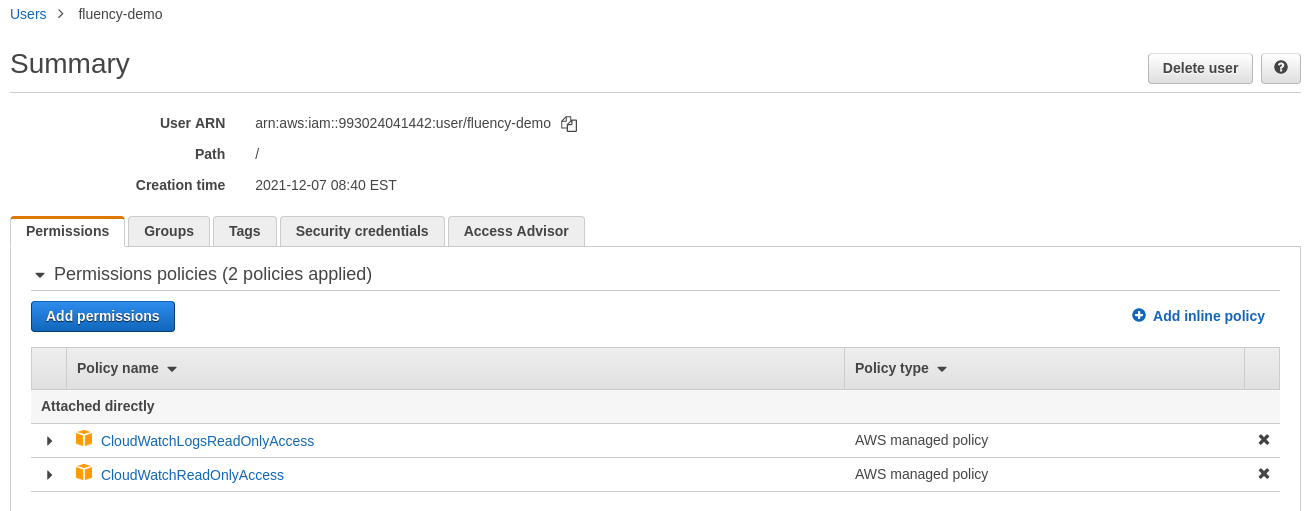This screenshot has height=511, width=1310.
Task: Open the CloudWatchReadOnlyAccess policy link
Action: (x=192, y=475)
